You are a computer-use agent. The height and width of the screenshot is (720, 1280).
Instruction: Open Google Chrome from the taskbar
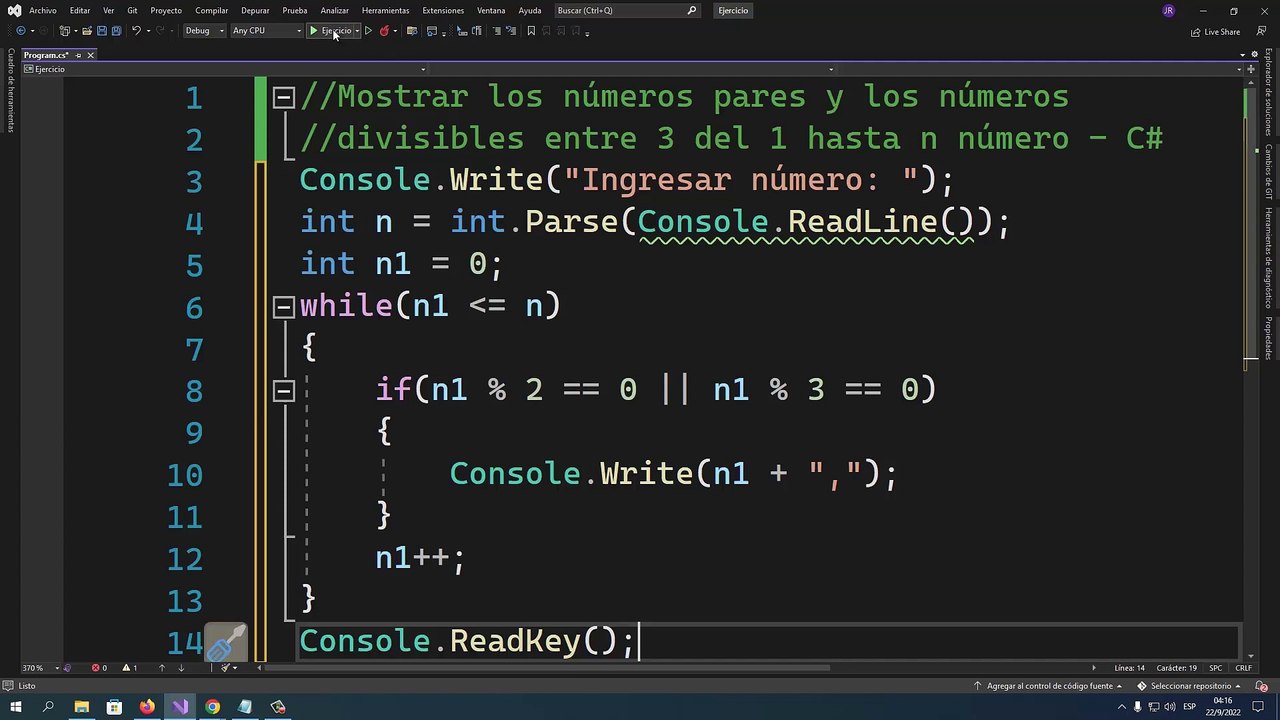point(212,707)
